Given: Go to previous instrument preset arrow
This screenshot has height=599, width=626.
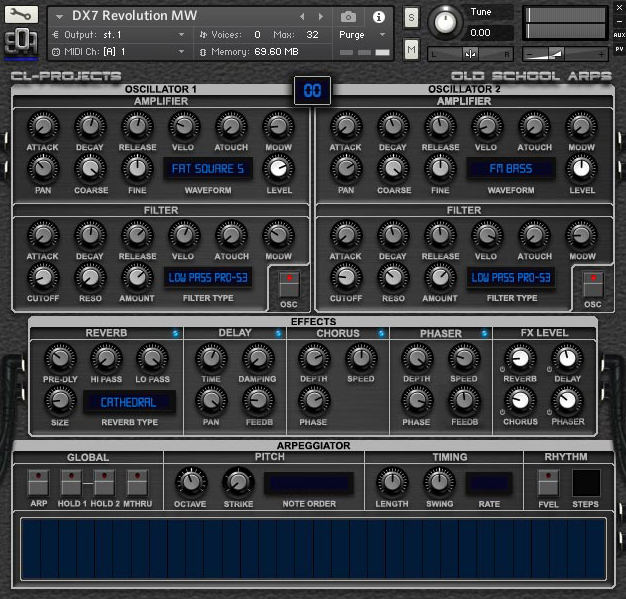Looking at the screenshot, I should [x=302, y=17].
